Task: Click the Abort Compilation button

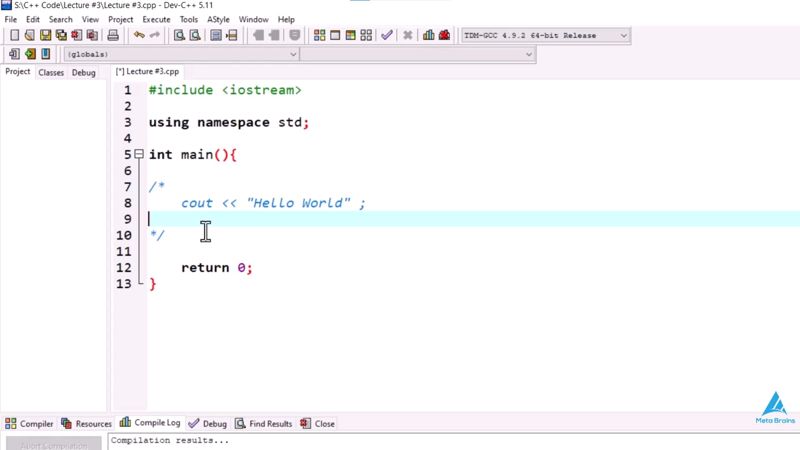Action: tap(54, 445)
